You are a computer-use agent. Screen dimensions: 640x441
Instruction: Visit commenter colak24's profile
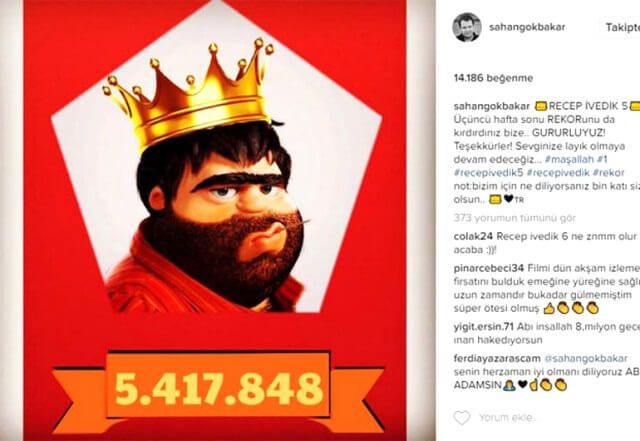473,236
